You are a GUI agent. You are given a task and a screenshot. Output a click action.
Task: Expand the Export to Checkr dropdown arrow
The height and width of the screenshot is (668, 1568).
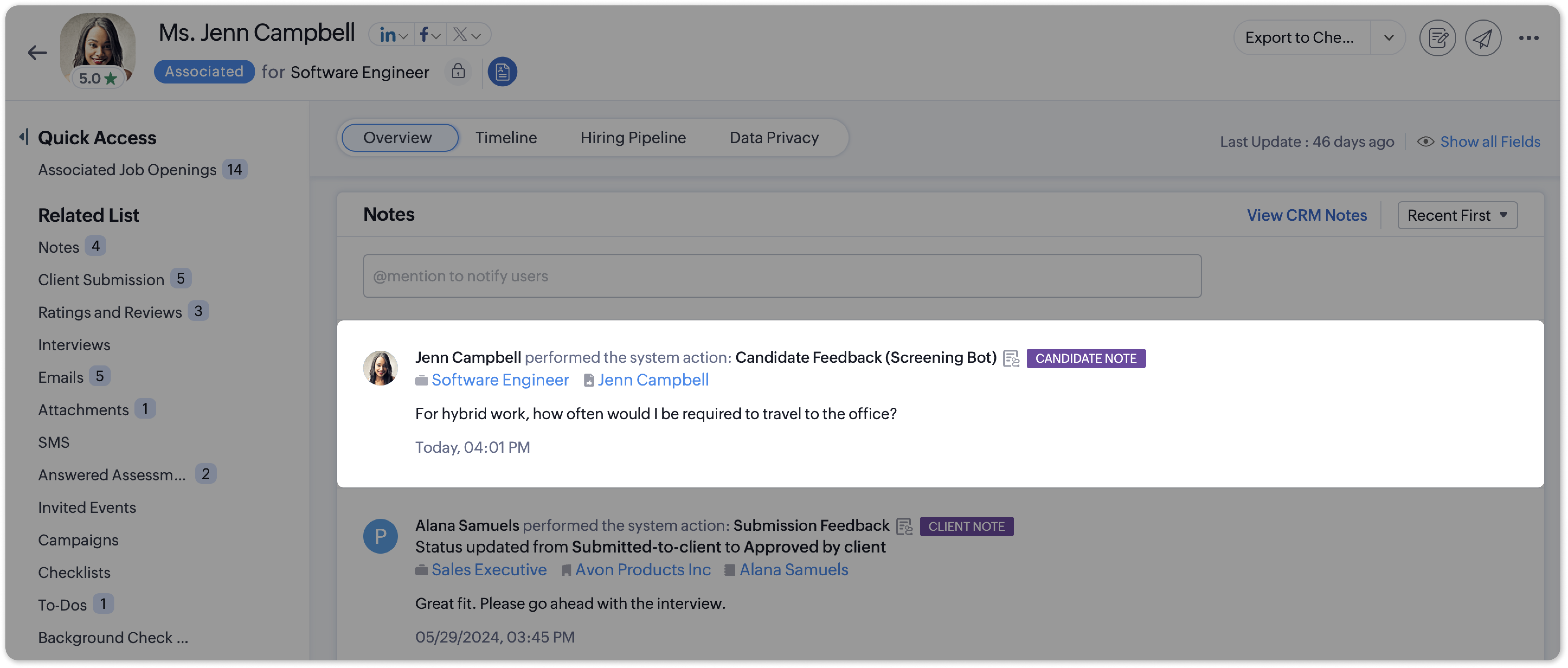(1389, 38)
